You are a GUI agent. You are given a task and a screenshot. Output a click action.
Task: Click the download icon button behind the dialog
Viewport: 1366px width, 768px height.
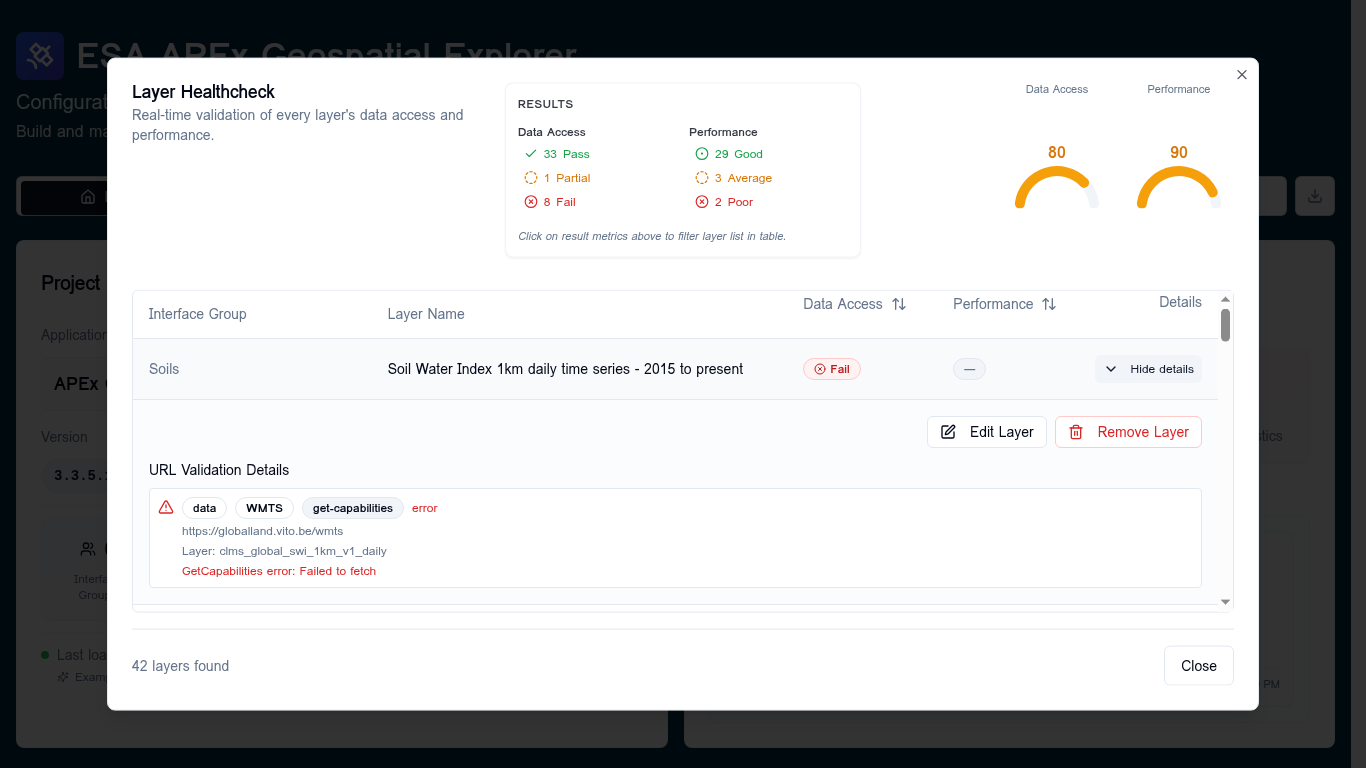pos(1315,196)
